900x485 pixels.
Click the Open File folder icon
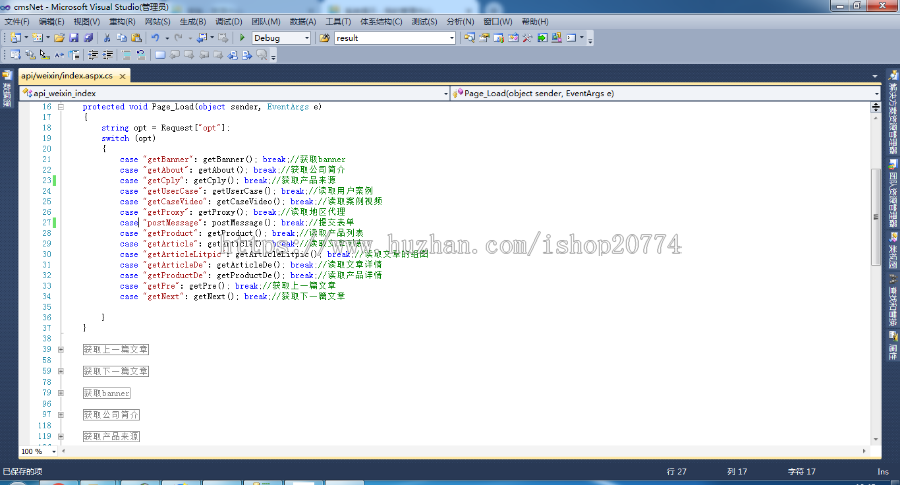tap(59, 38)
